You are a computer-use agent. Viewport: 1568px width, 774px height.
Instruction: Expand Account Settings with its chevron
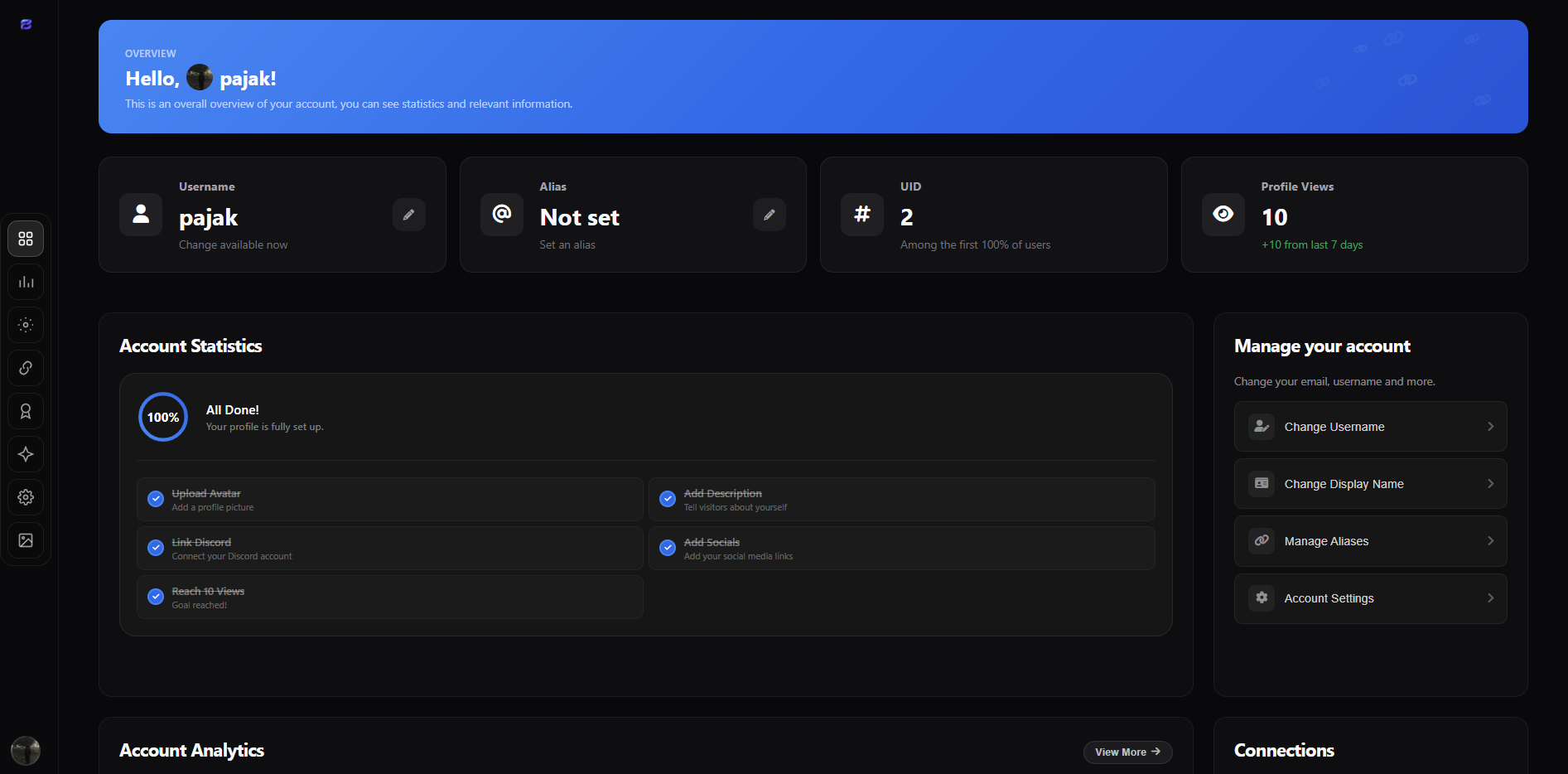pos(1490,598)
